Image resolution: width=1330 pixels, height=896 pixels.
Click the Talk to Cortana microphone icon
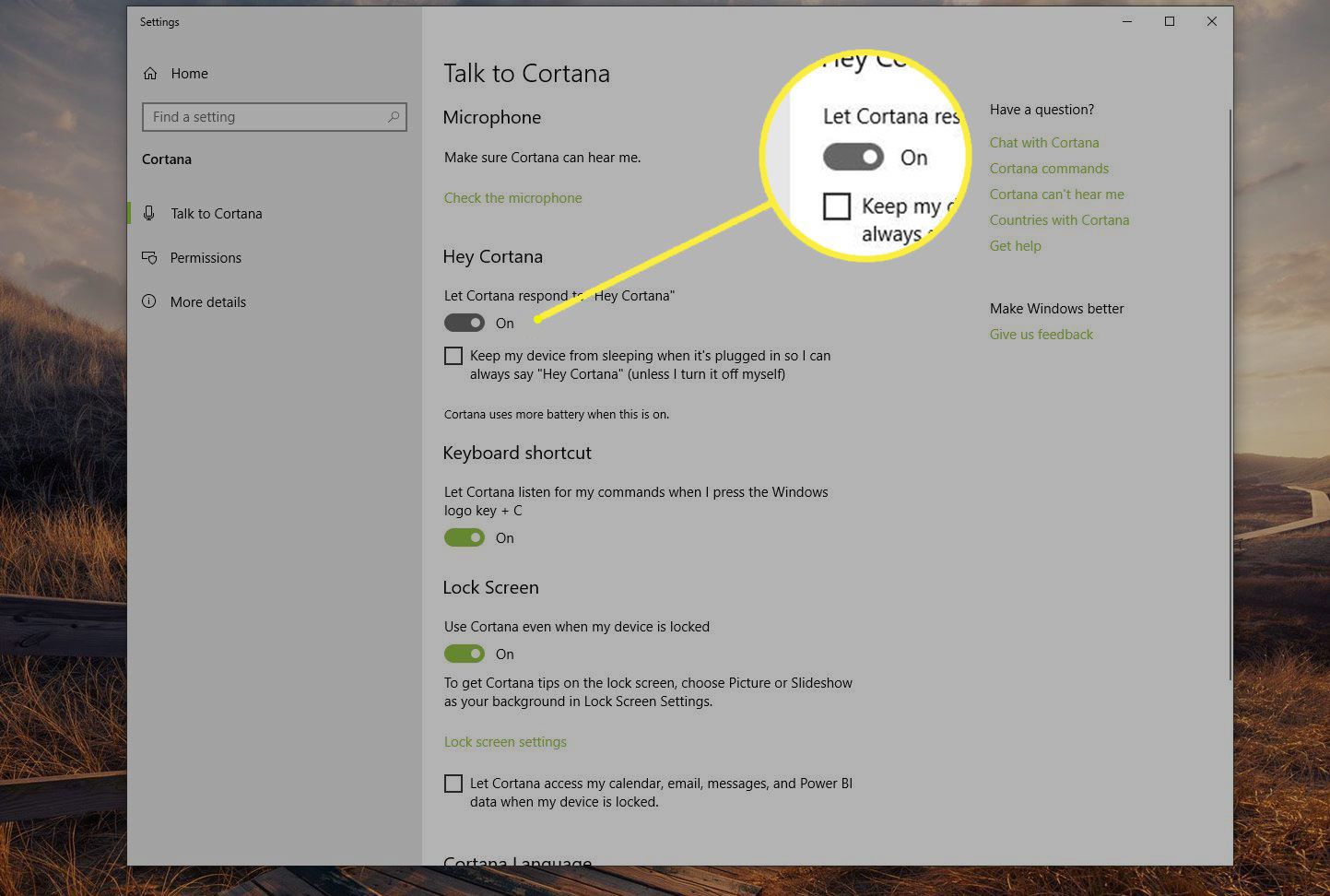click(149, 213)
